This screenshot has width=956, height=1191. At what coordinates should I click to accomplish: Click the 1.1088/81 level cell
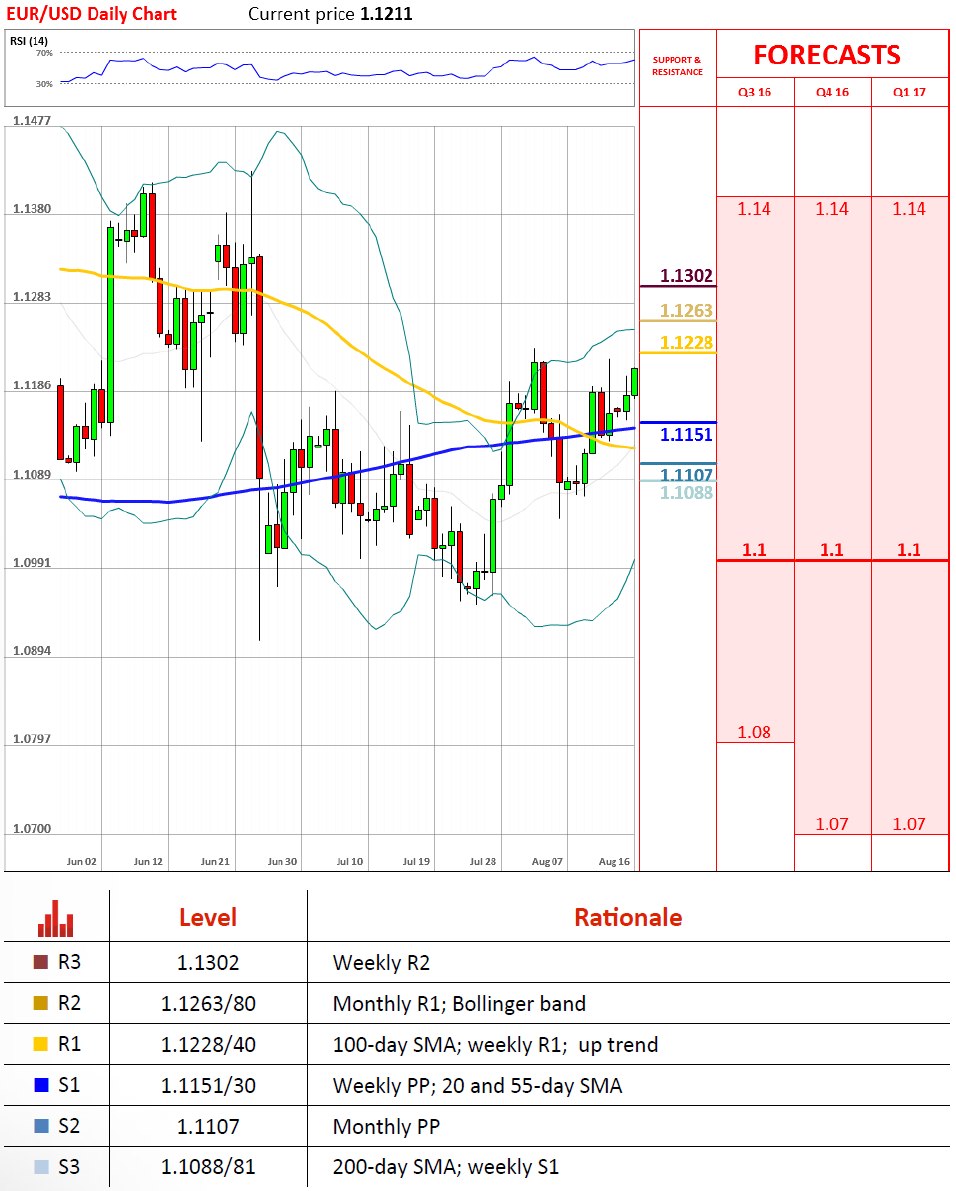tap(208, 1167)
